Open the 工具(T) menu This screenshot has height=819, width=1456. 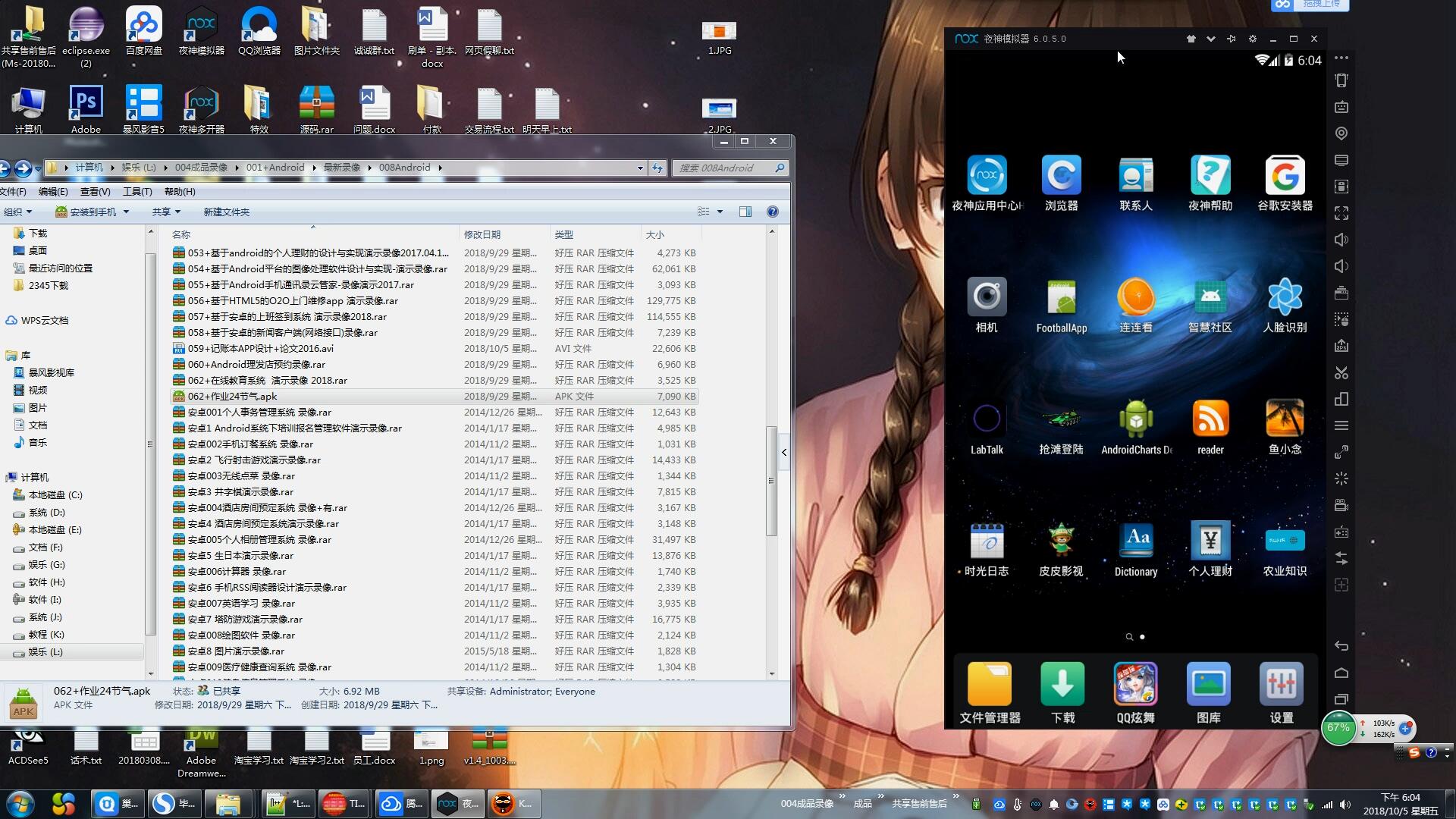point(137,192)
